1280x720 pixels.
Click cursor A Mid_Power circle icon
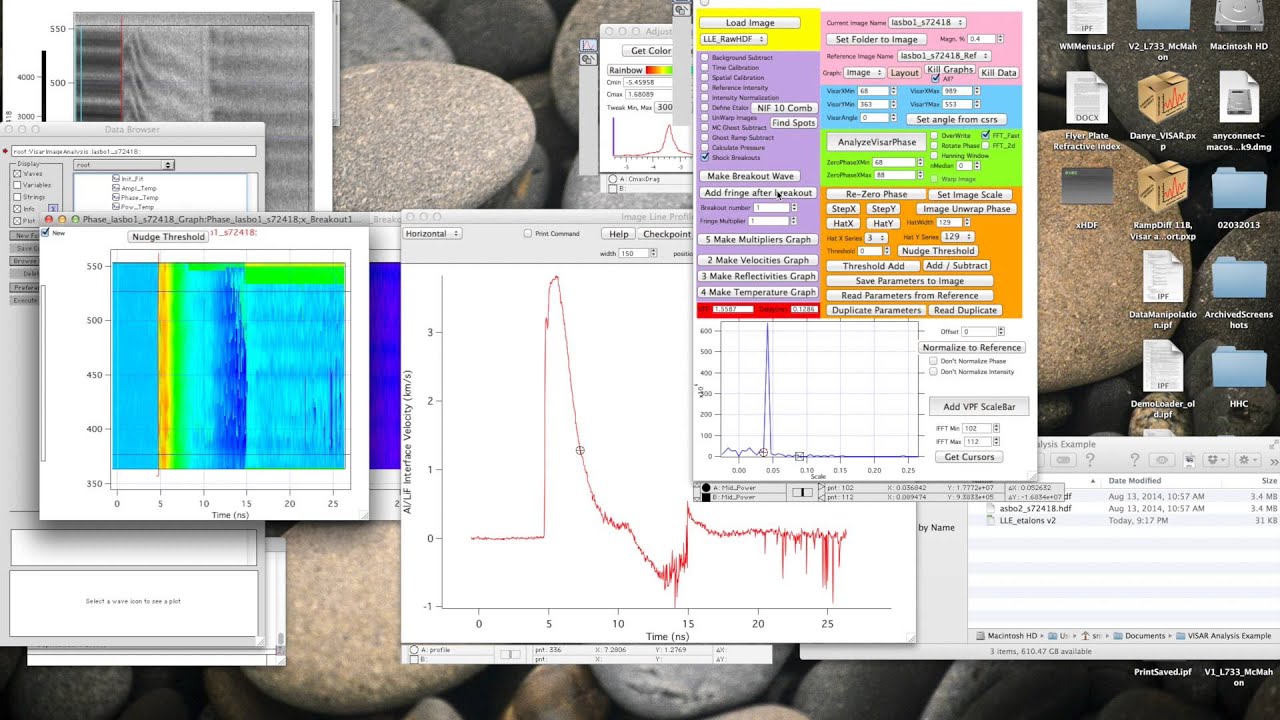pyautogui.click(x=707, y=488)
